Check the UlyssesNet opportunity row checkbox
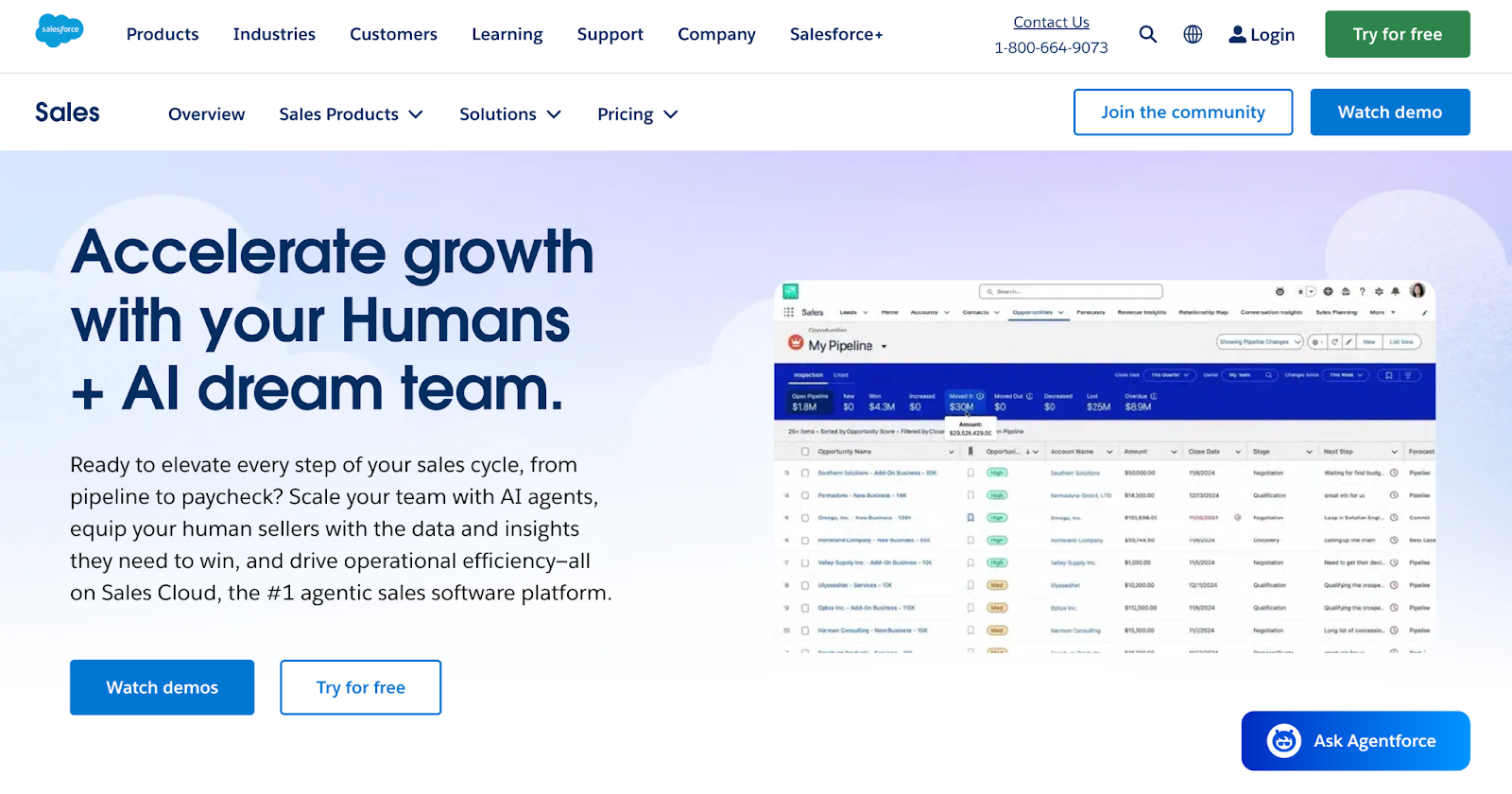 coord(805,585)
